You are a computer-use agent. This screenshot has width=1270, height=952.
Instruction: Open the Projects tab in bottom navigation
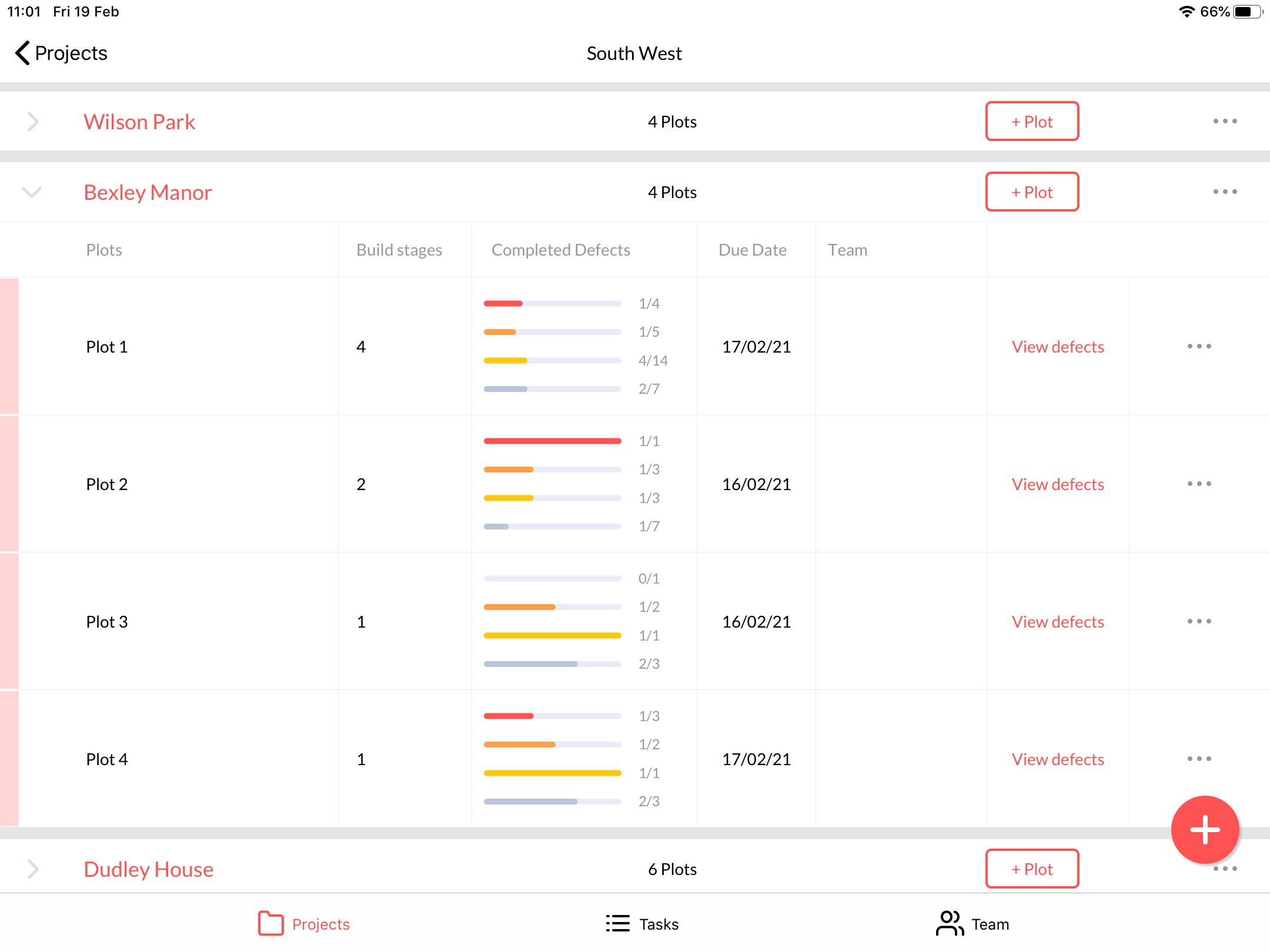pos(303,923)
